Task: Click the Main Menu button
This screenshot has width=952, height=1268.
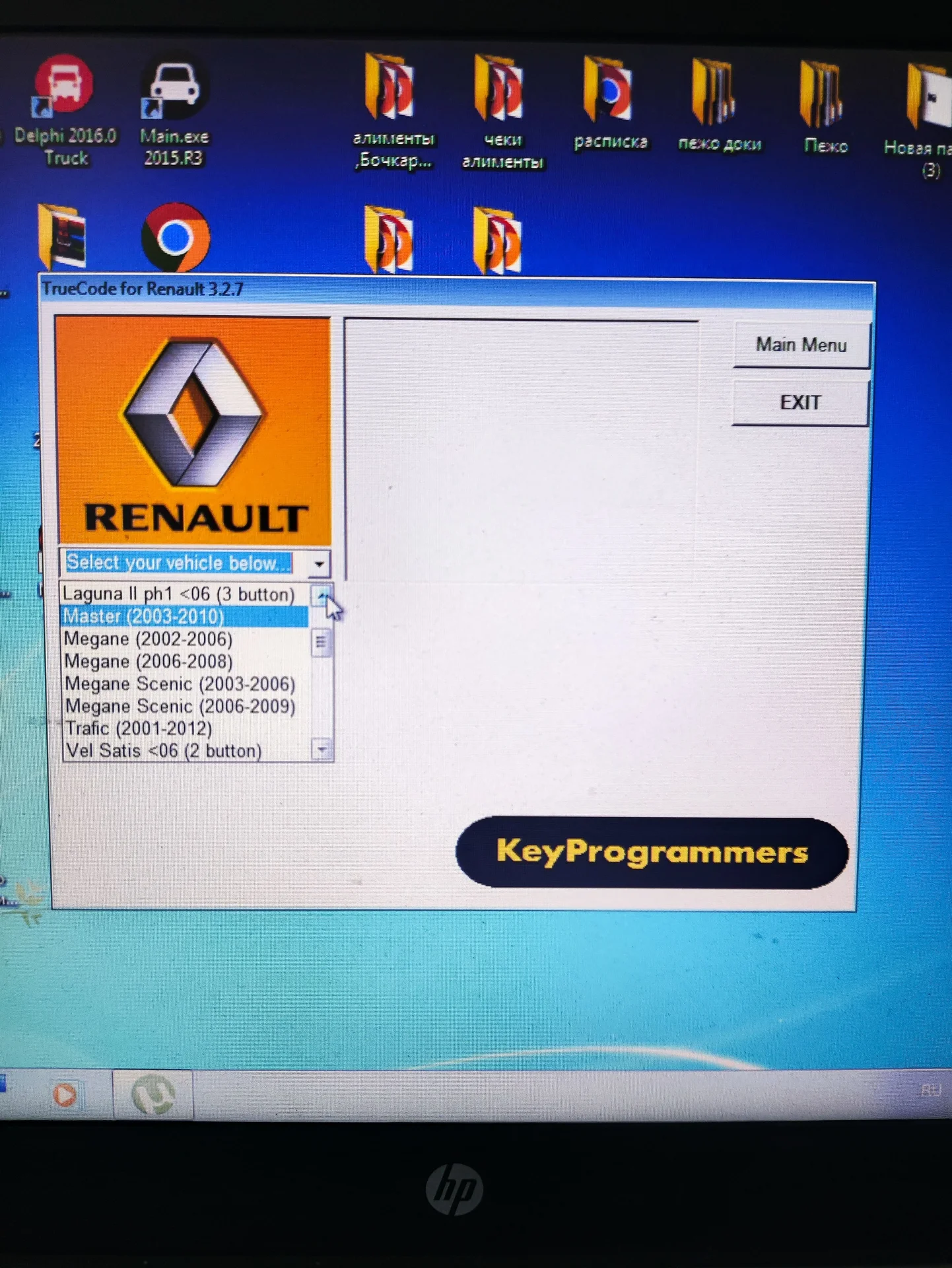Action: (801, 345)
